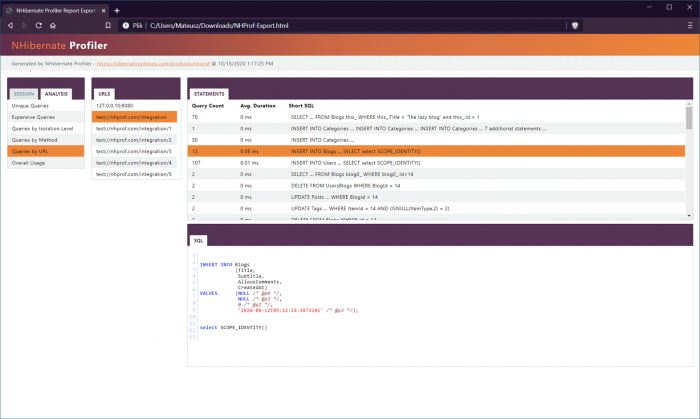
Task: Select the DELETE FROM UsersBlogs row
Action: [436, 186]
